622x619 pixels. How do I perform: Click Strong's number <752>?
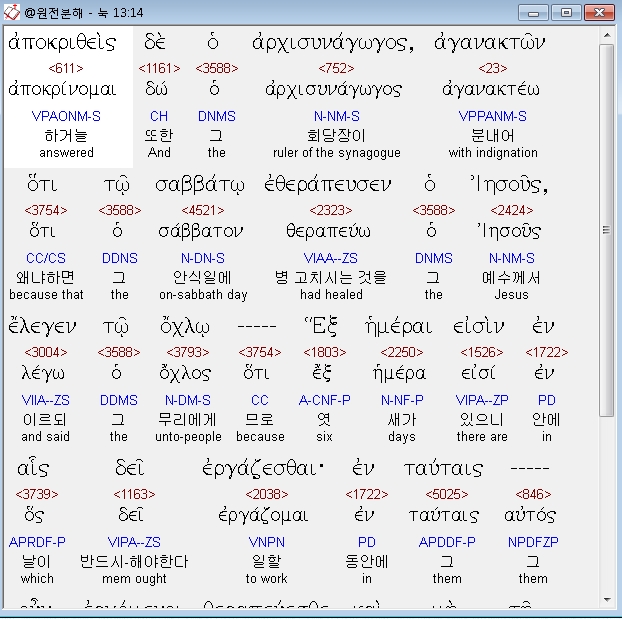pos(336,68)
